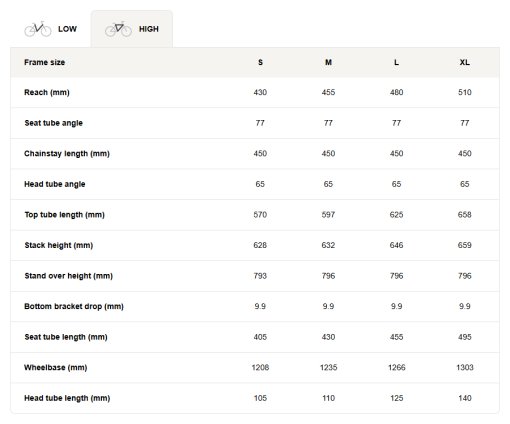Select the HIGH geometry tab
This screenshot has width=510, height=424.
(132, 29)
